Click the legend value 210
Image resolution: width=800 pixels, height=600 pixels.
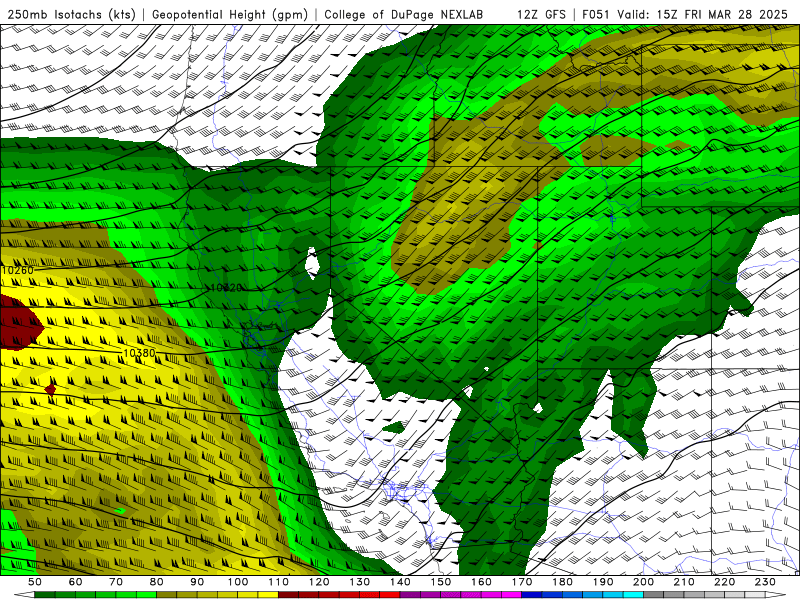tap(684, 582)
